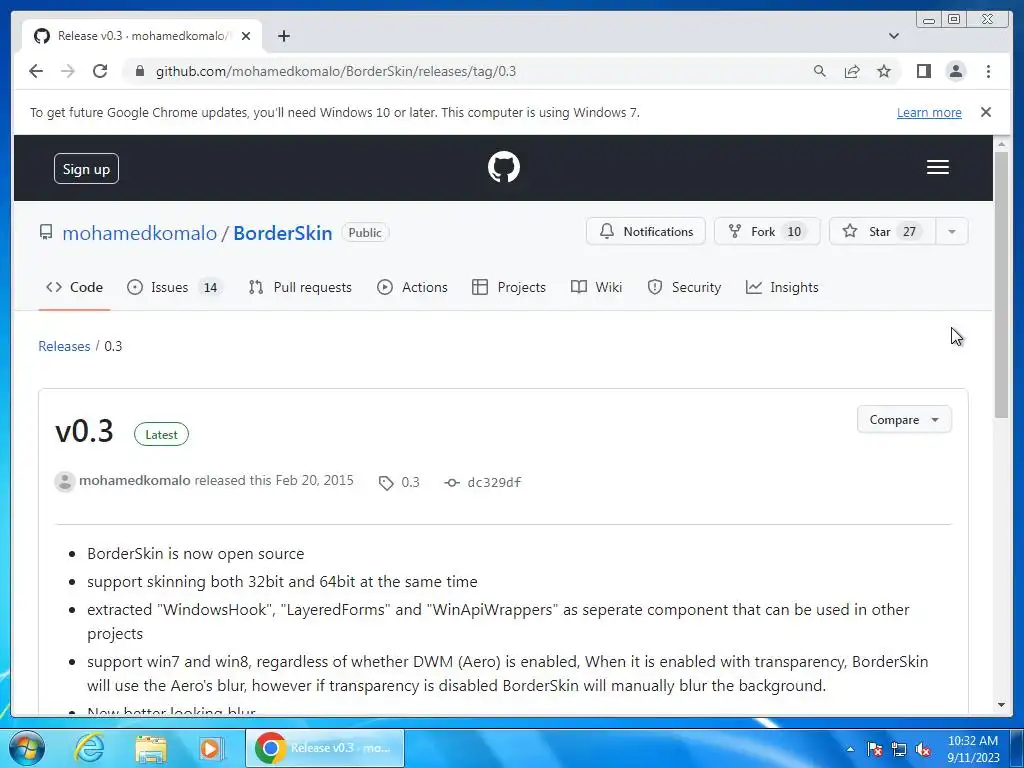Open the Chrome profile avatar
The width and height of the screenshot is (1024, 768).
(955, 71)
